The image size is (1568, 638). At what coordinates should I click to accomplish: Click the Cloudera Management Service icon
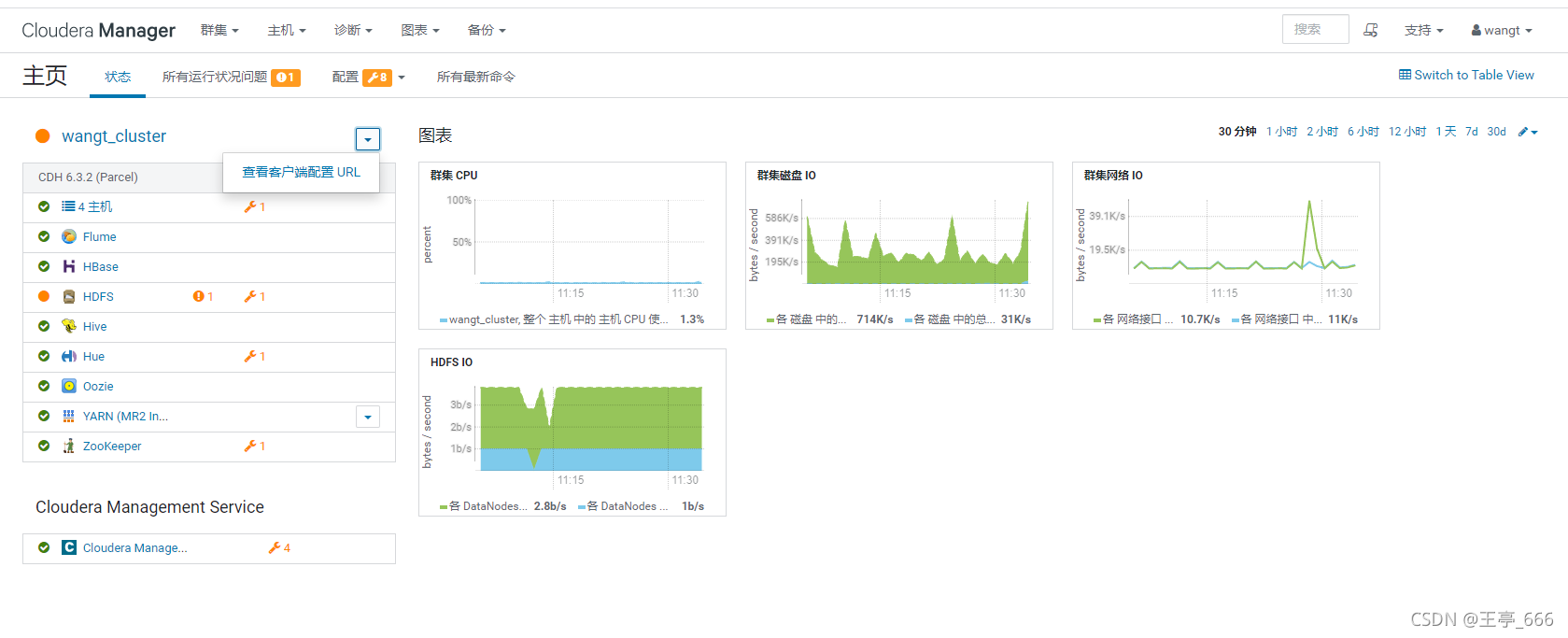(69, 547)
